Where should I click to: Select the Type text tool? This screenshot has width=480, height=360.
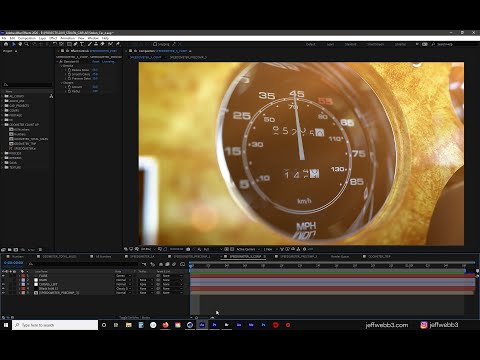coord(82,44)
